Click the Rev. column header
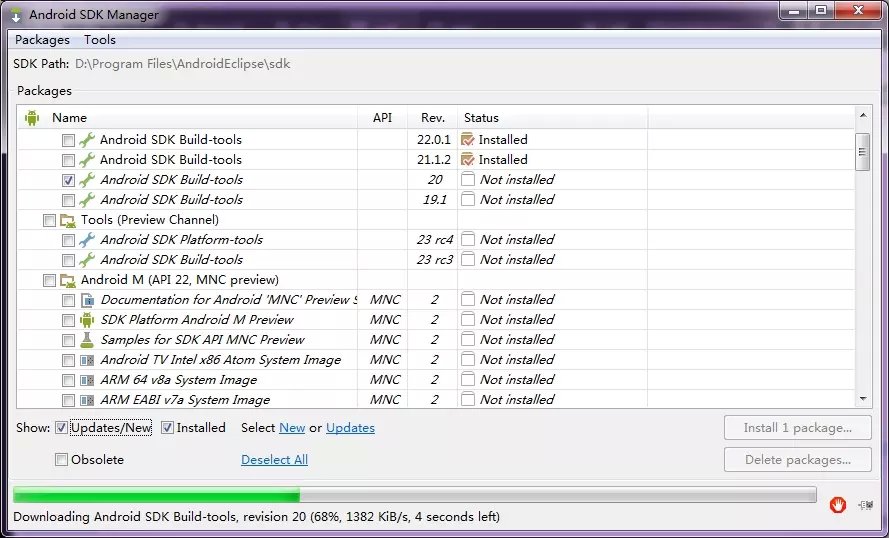This screenshot has height=538, width=889. 433,118
